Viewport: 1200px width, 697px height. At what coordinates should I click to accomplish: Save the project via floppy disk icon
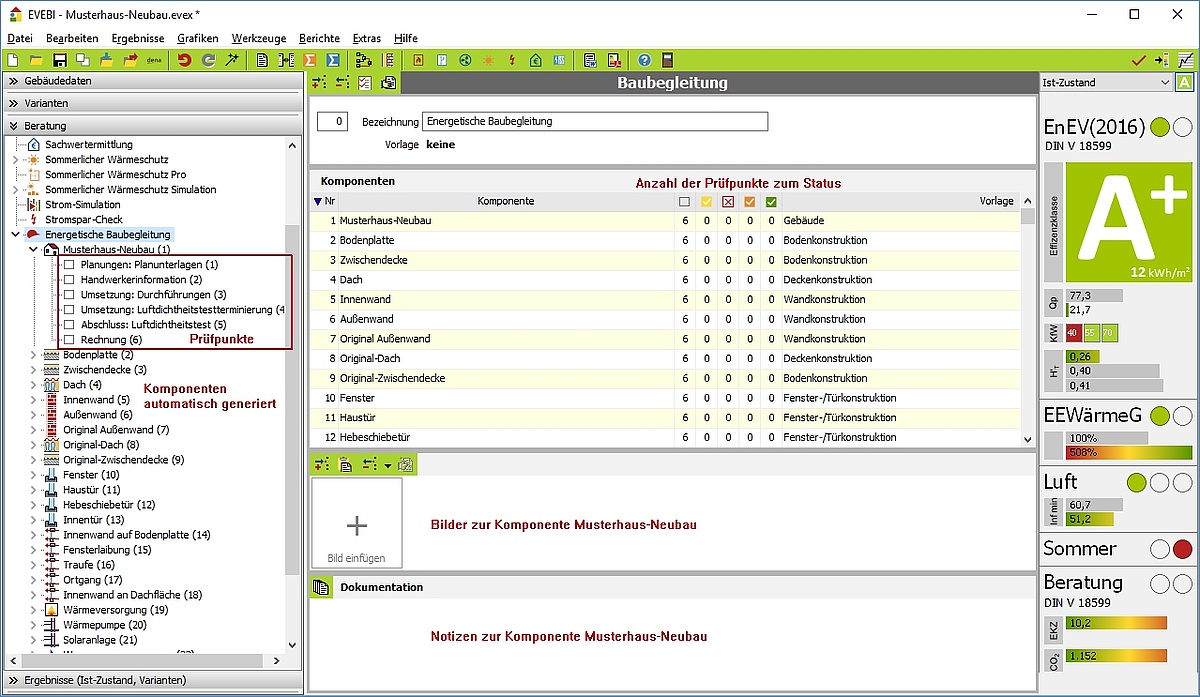coord(59,60)
